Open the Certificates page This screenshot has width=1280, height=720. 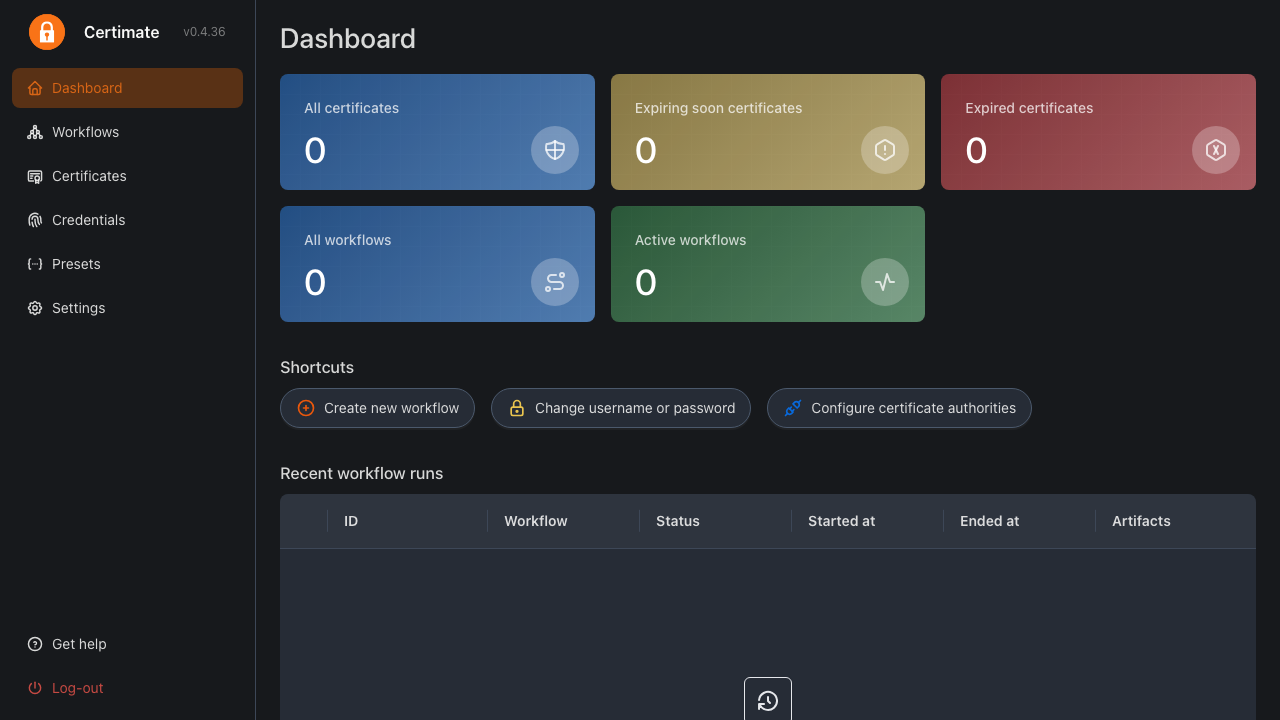(x=127, y=176)
